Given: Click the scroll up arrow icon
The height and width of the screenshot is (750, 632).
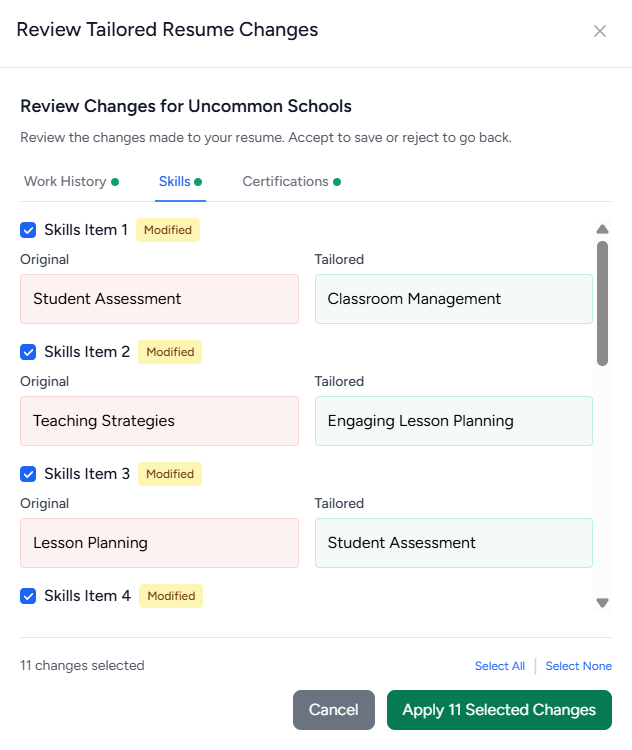Looking at the screenshot, I should (602, 229).
